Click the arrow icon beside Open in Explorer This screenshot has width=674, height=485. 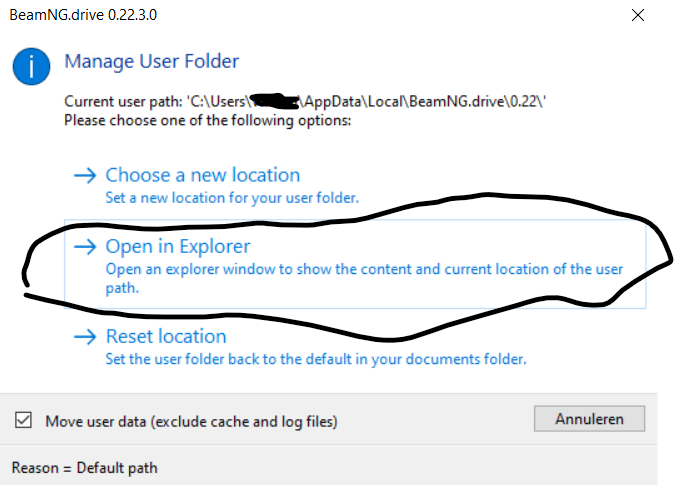pos(85,247)
